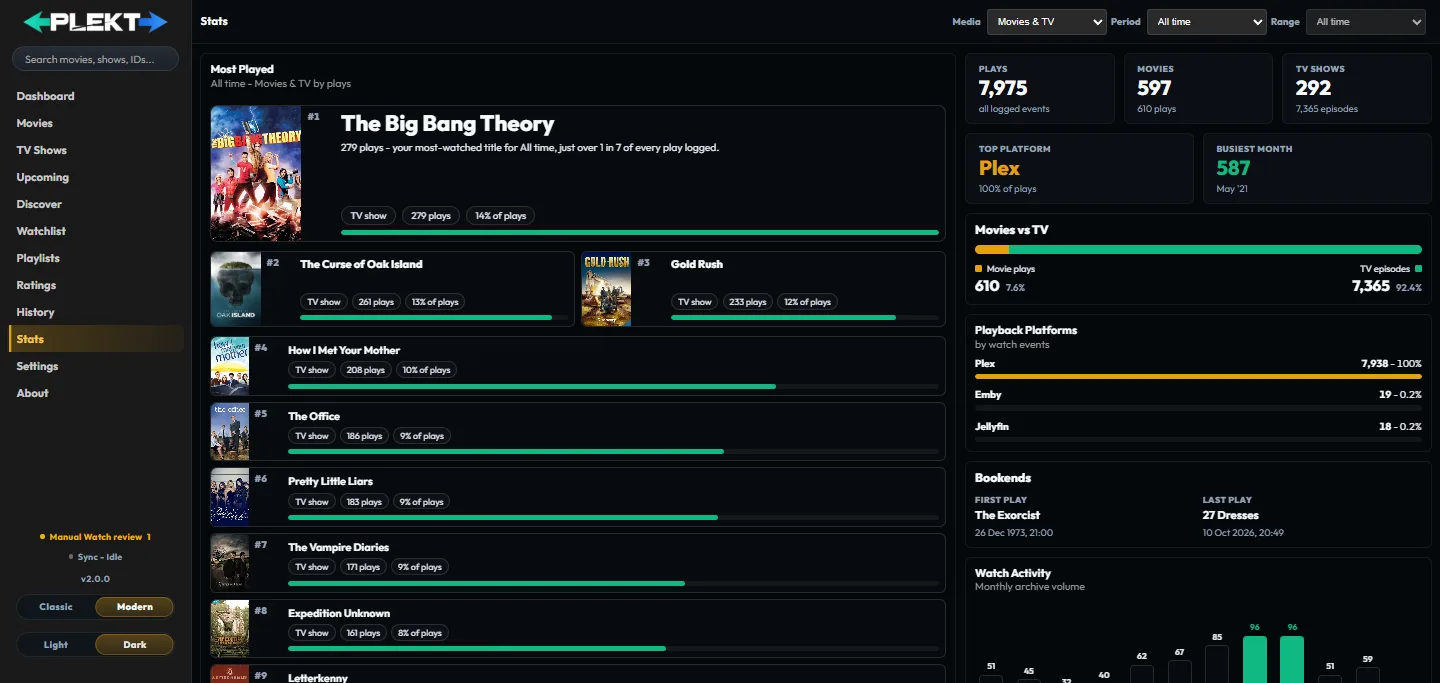Open the Gold Rush poster thumbnail
This screenshot has width=1440, height=683.
pyautogui.click(x=607, y=289)
